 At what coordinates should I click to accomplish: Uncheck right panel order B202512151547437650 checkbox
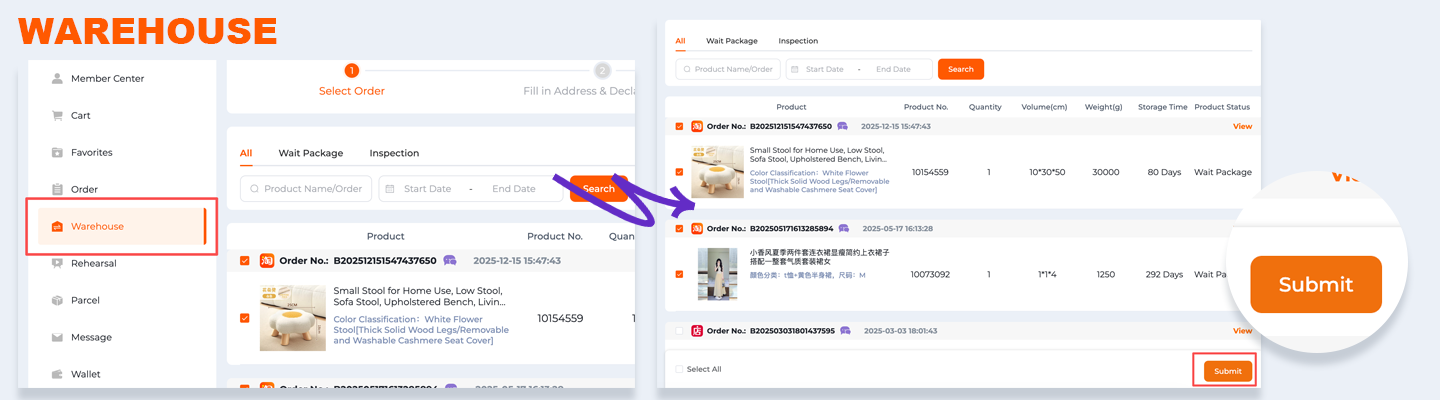680,127
